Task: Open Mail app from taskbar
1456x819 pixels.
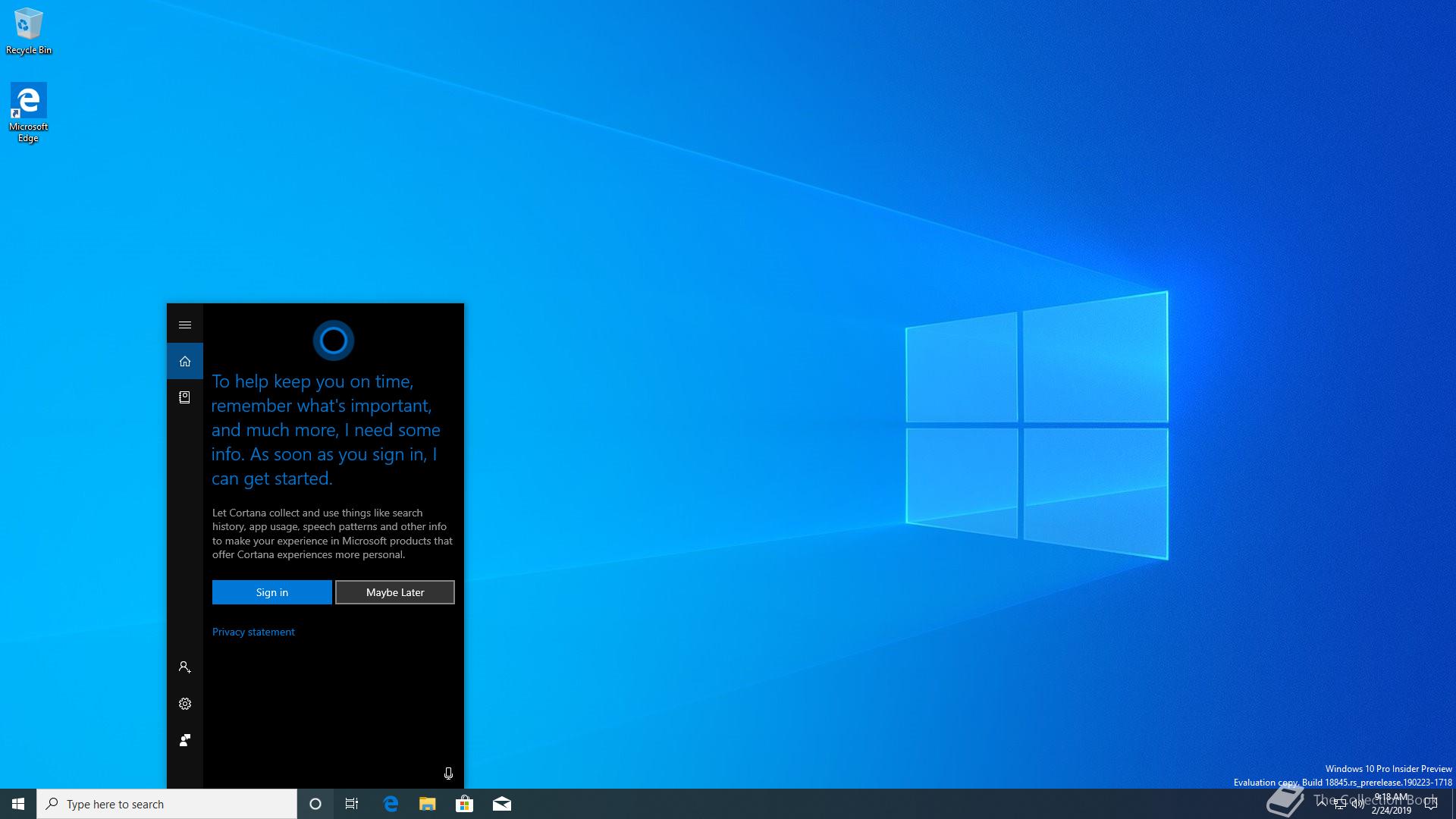Action: coord(502,804)
